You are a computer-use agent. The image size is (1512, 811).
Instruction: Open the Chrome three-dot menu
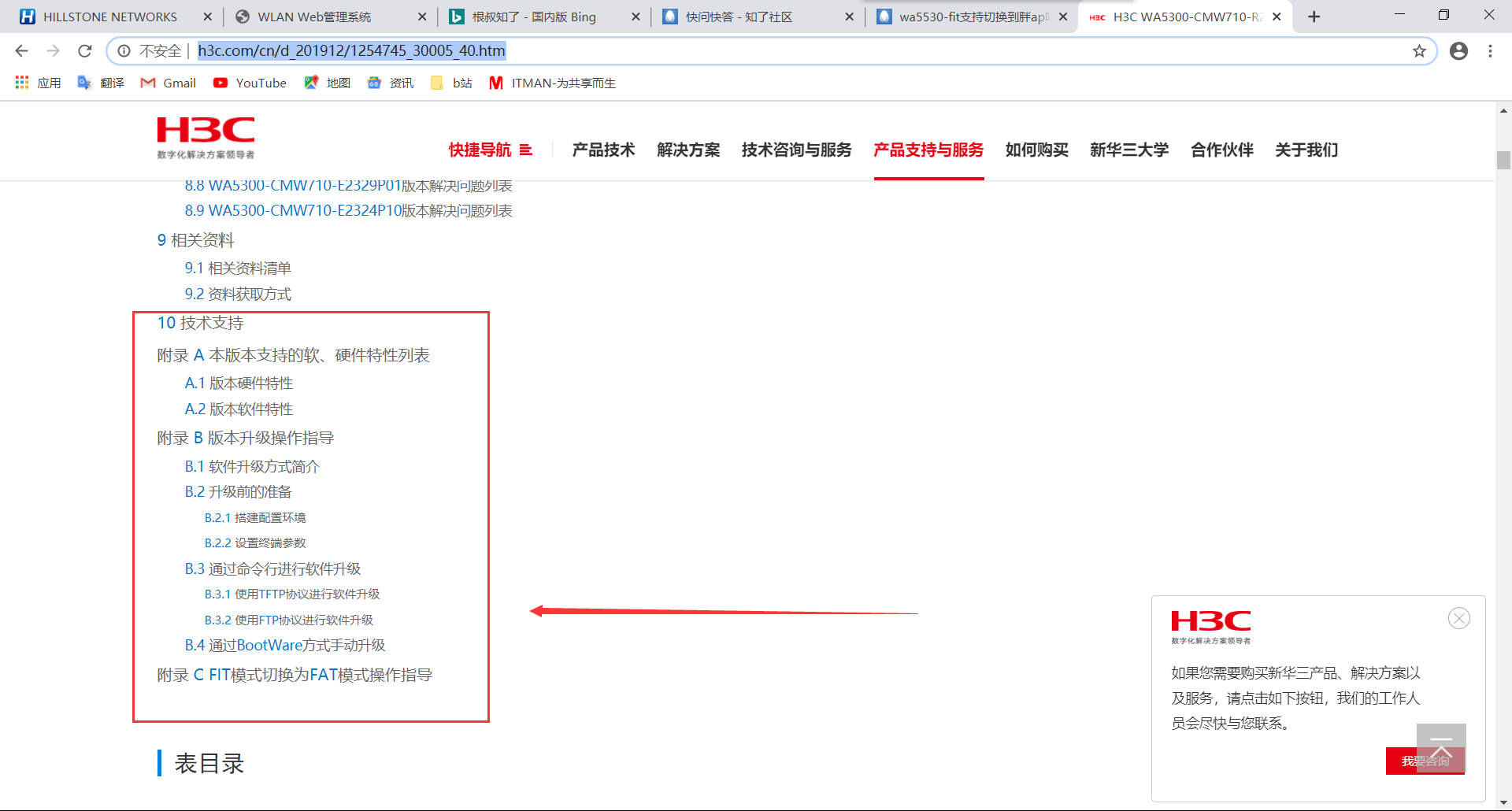1490,51
